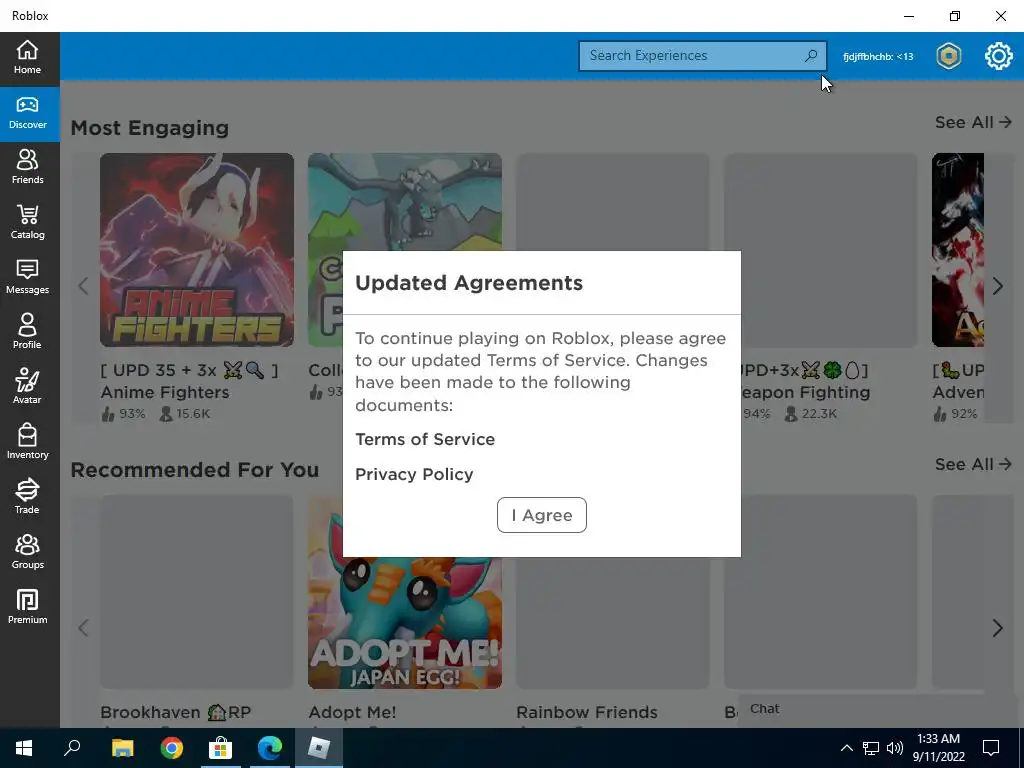Open the Friends section
This screenshot has height=768, width=1024.
click(x=27, y=167)
